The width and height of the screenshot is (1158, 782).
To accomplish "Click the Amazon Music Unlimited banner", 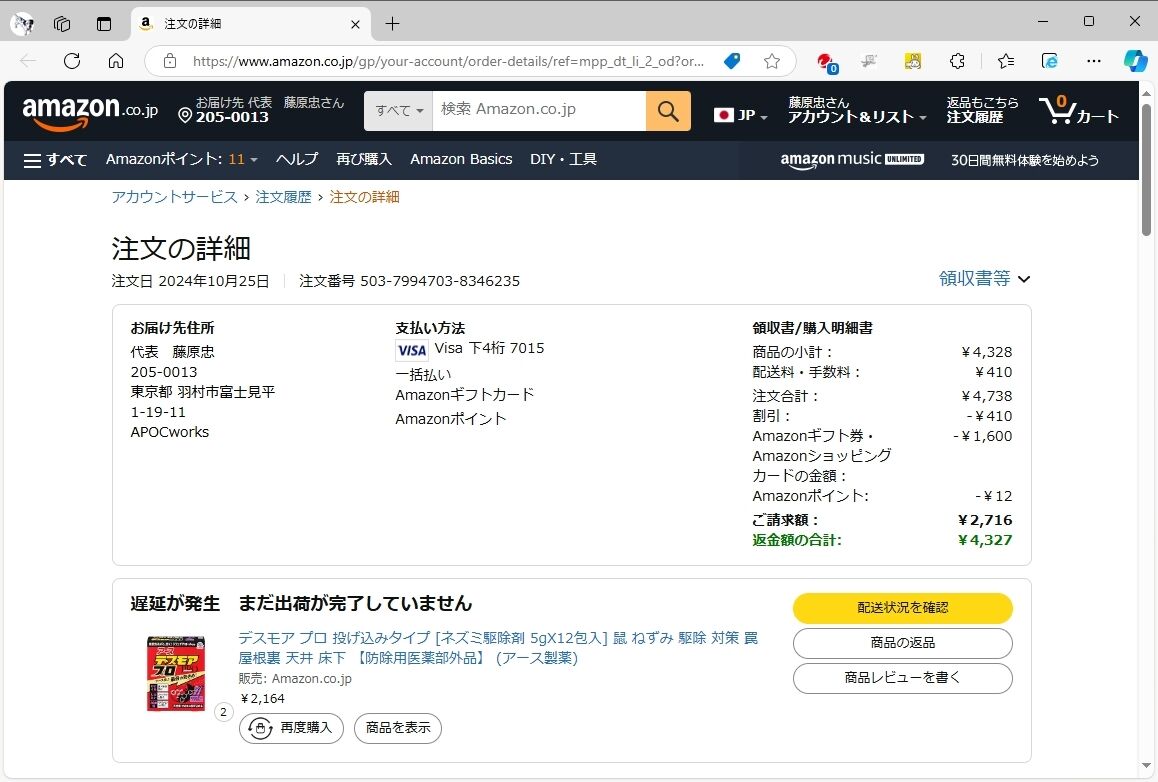I will pos(852,160).
